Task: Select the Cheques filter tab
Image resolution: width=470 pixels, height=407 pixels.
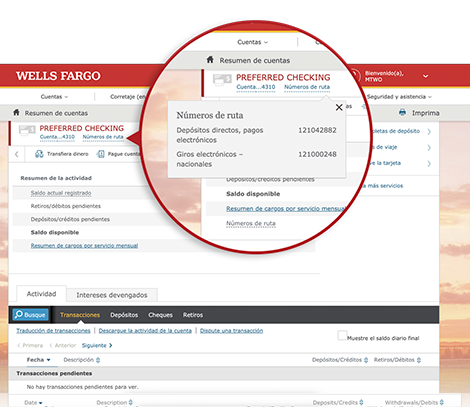Action: tap(160, 315)
